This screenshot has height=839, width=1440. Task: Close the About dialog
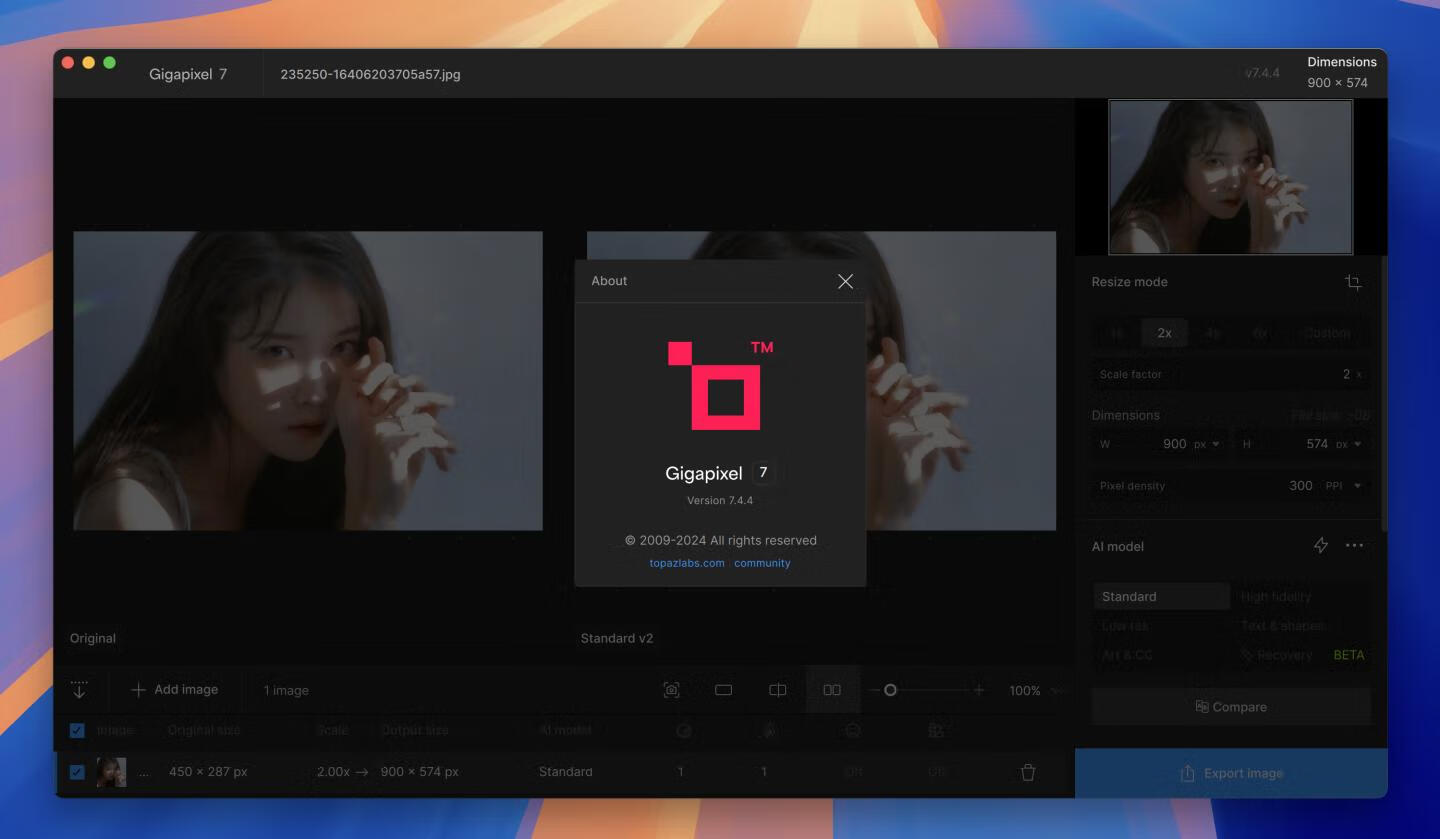point(845,281)
